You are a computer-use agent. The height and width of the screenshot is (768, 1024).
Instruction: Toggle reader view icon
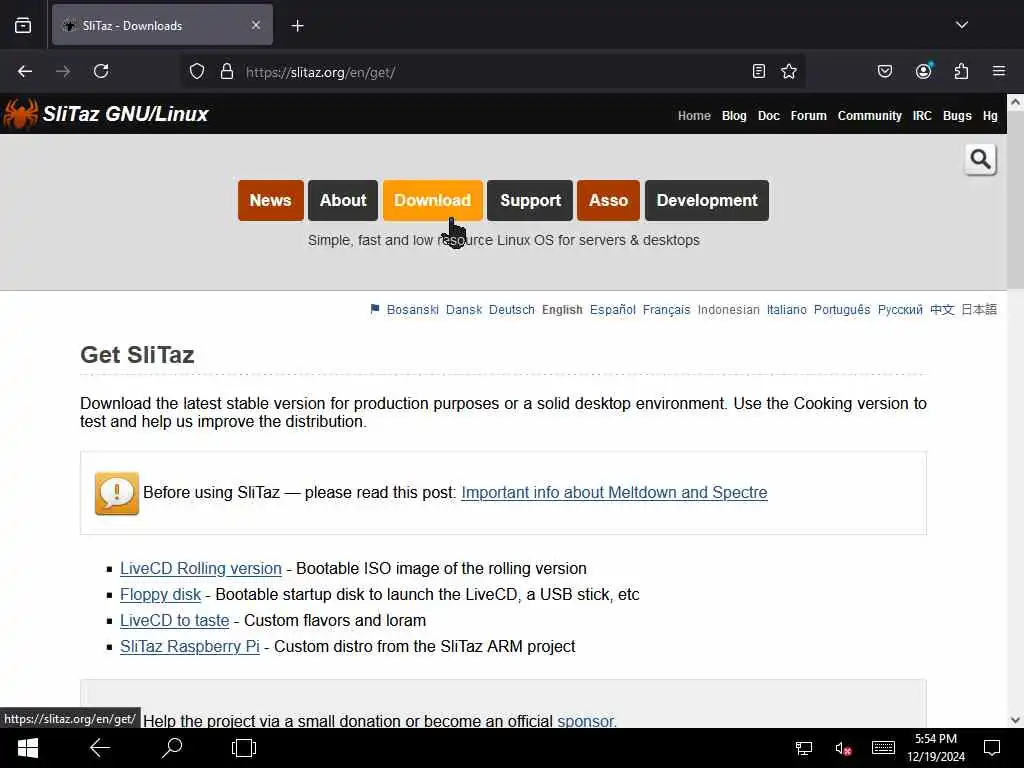pyautogui.click(x=758, y=71)
